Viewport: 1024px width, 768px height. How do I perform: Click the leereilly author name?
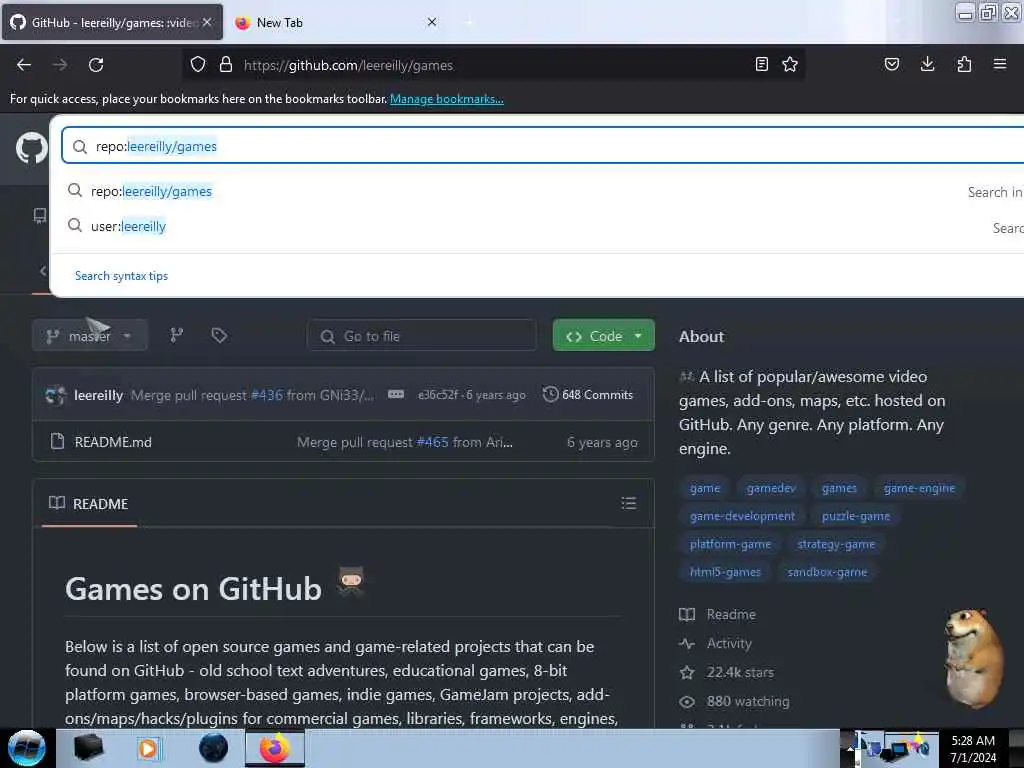tap(99, 395)
